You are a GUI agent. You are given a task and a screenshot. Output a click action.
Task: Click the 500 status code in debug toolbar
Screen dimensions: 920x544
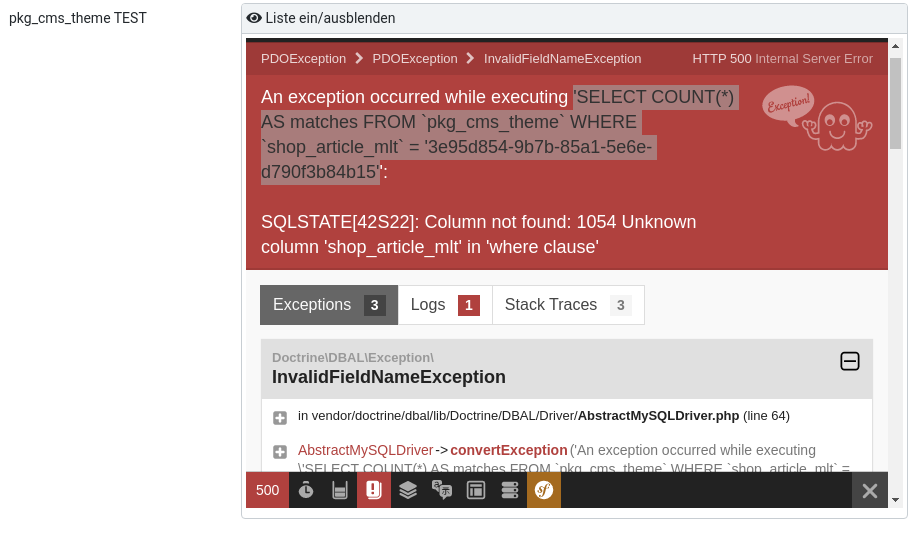point(268,490)
